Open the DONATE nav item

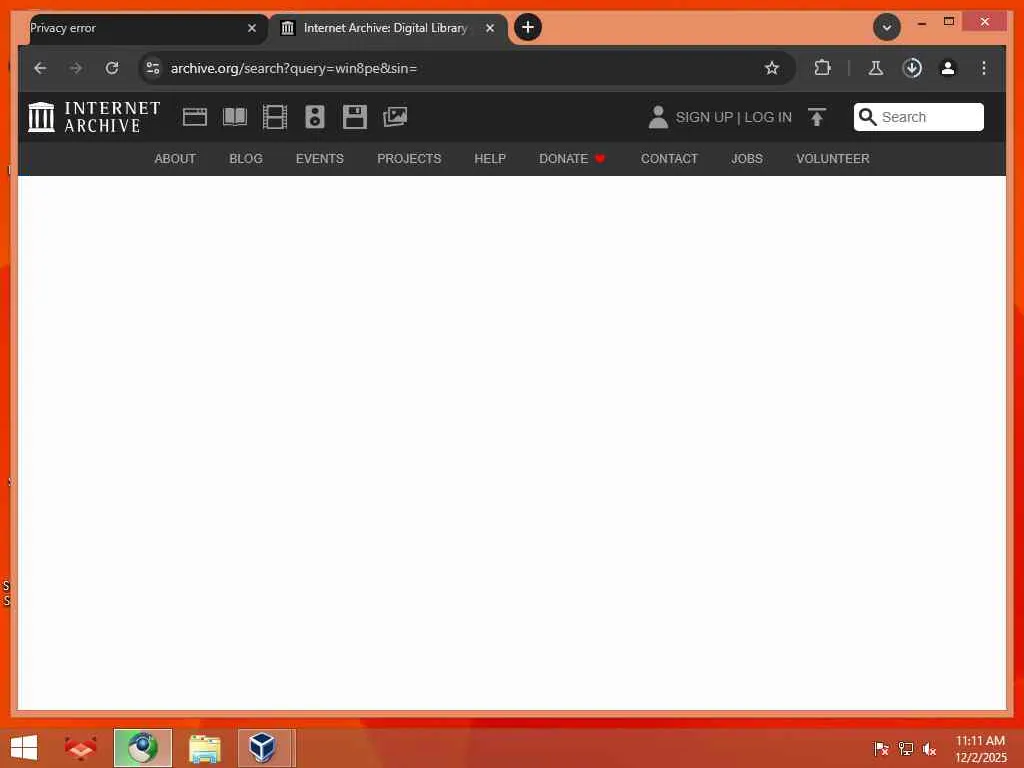(x=572, y=159)
